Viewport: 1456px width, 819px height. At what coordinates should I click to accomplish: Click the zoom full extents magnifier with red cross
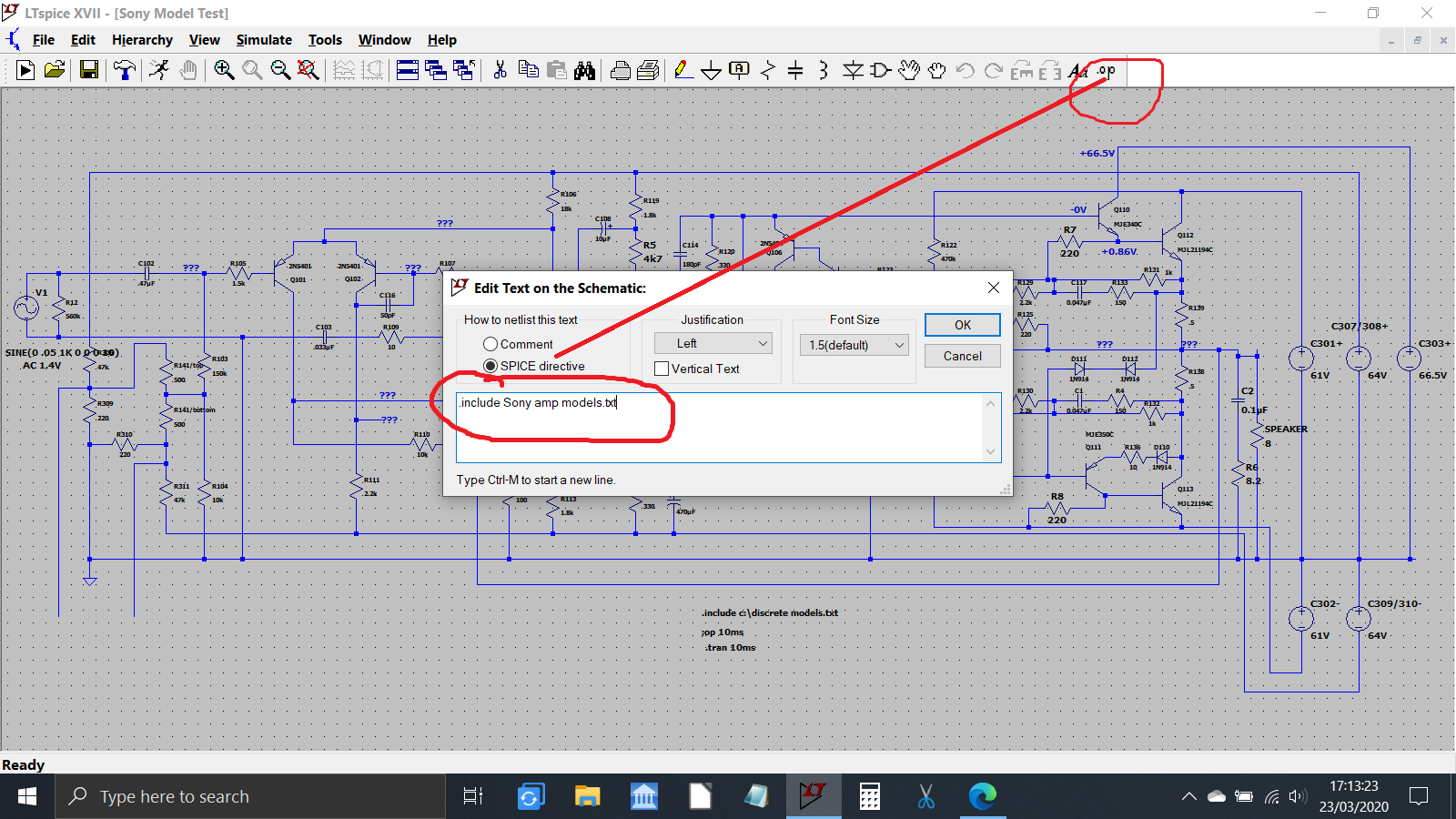coord(308,70)
